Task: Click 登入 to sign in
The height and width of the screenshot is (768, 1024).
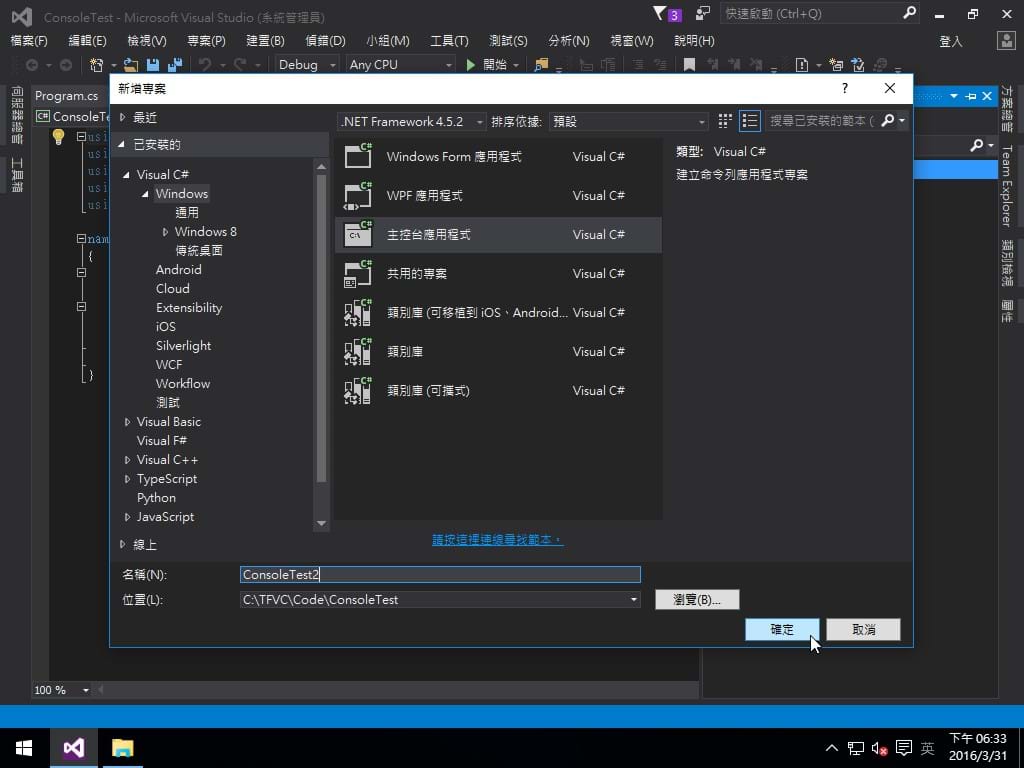Action: (x=951, y=41)
